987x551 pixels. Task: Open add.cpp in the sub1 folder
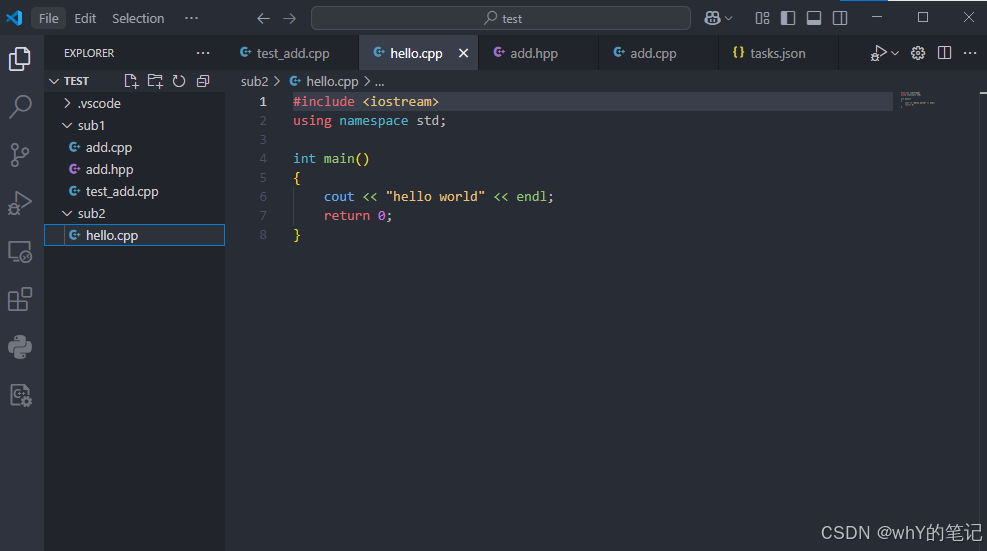tap(135, 147)
